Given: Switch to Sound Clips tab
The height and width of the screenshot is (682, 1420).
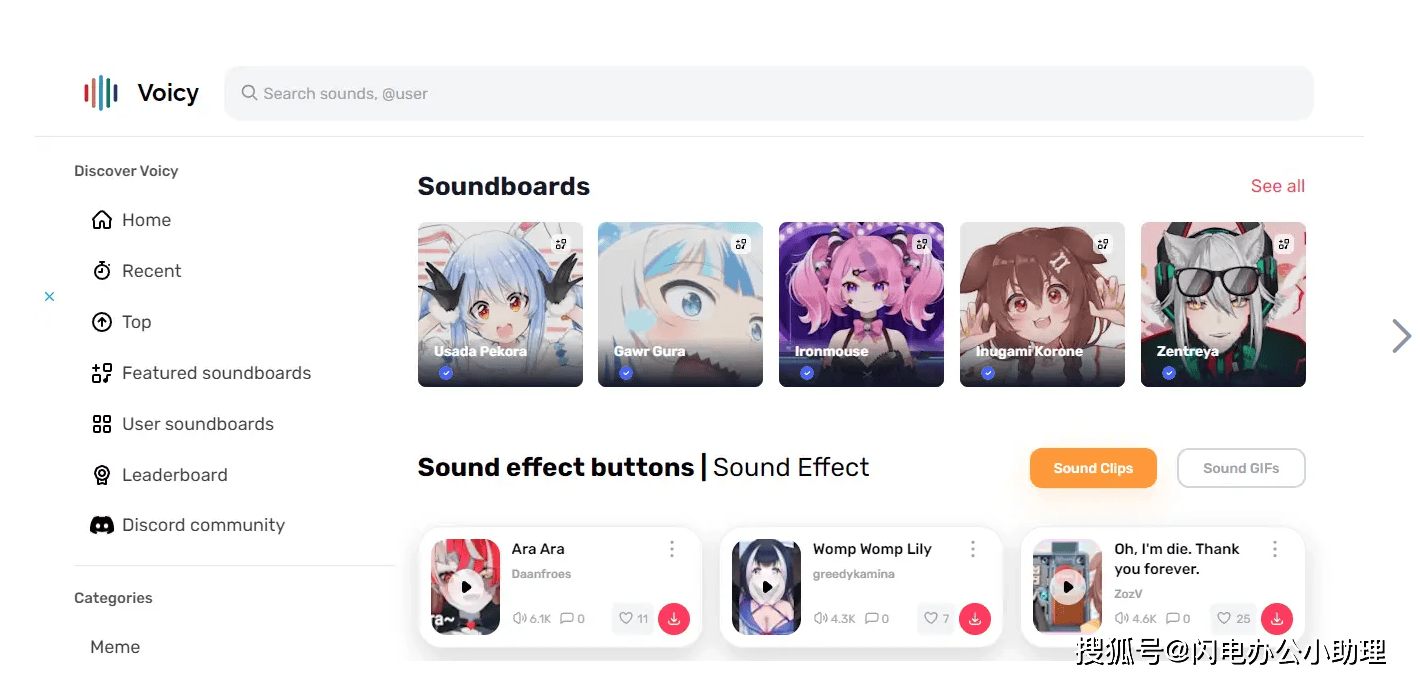Looking at the screenshot, I should 1093,468.
